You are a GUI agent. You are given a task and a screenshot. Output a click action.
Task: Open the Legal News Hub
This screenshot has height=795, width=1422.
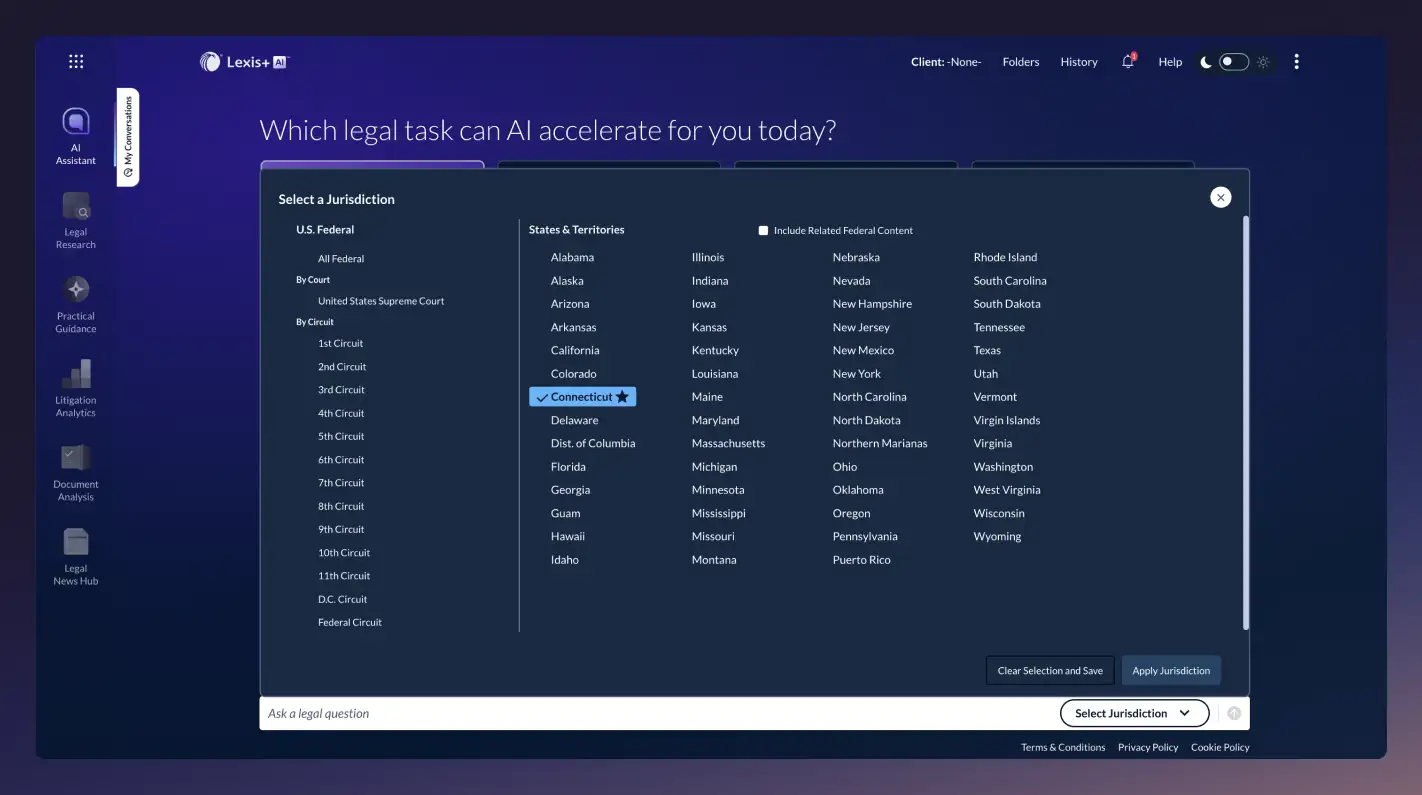click(75, 555)
